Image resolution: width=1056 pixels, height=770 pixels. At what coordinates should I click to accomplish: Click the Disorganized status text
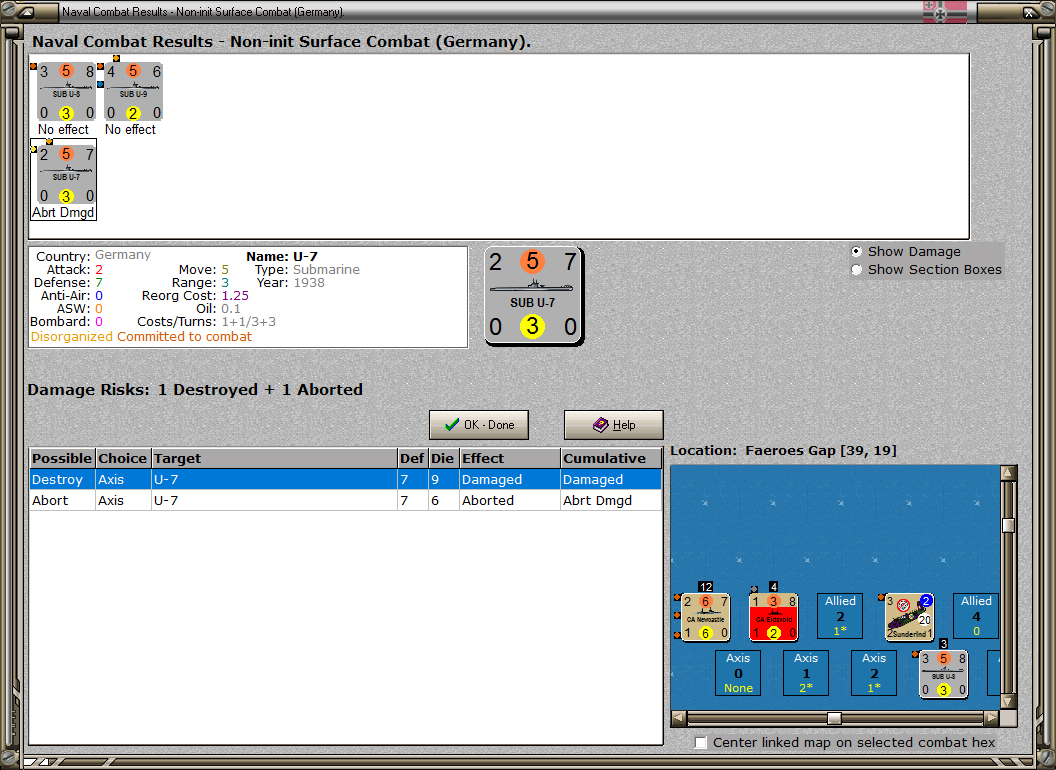(x=72, y=336)
